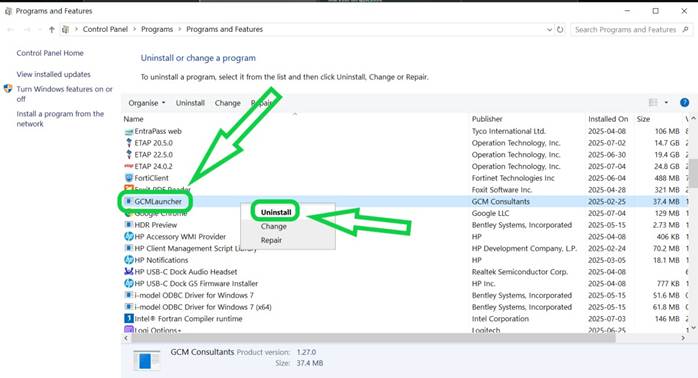Click the HP Client Management Script Library icon
The height and width of the screenshot is (378, 698).
pyautogui.click(x=129, y=248)
